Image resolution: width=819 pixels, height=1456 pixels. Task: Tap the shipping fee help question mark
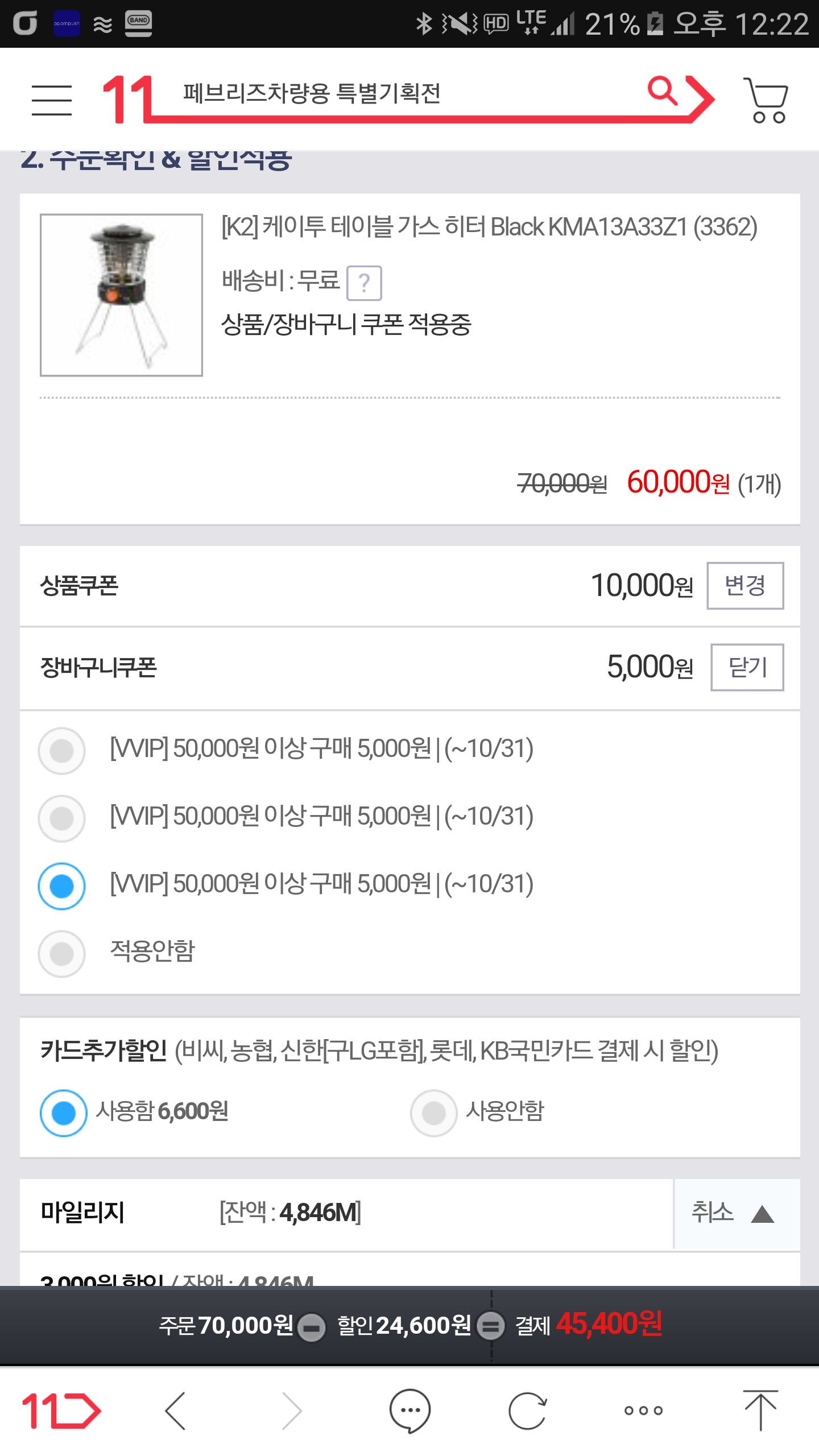click(364, 283)
